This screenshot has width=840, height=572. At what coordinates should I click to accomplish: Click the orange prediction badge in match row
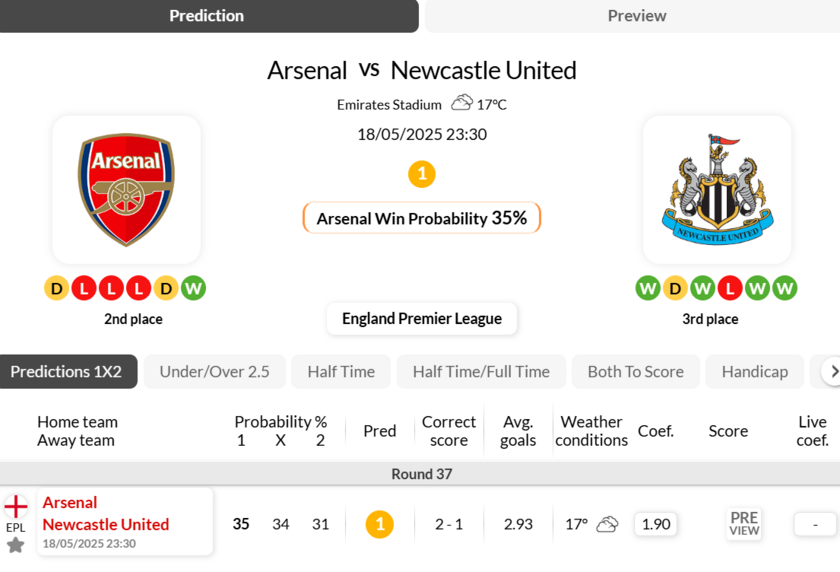pyautogui.click(x=379, y=524)
